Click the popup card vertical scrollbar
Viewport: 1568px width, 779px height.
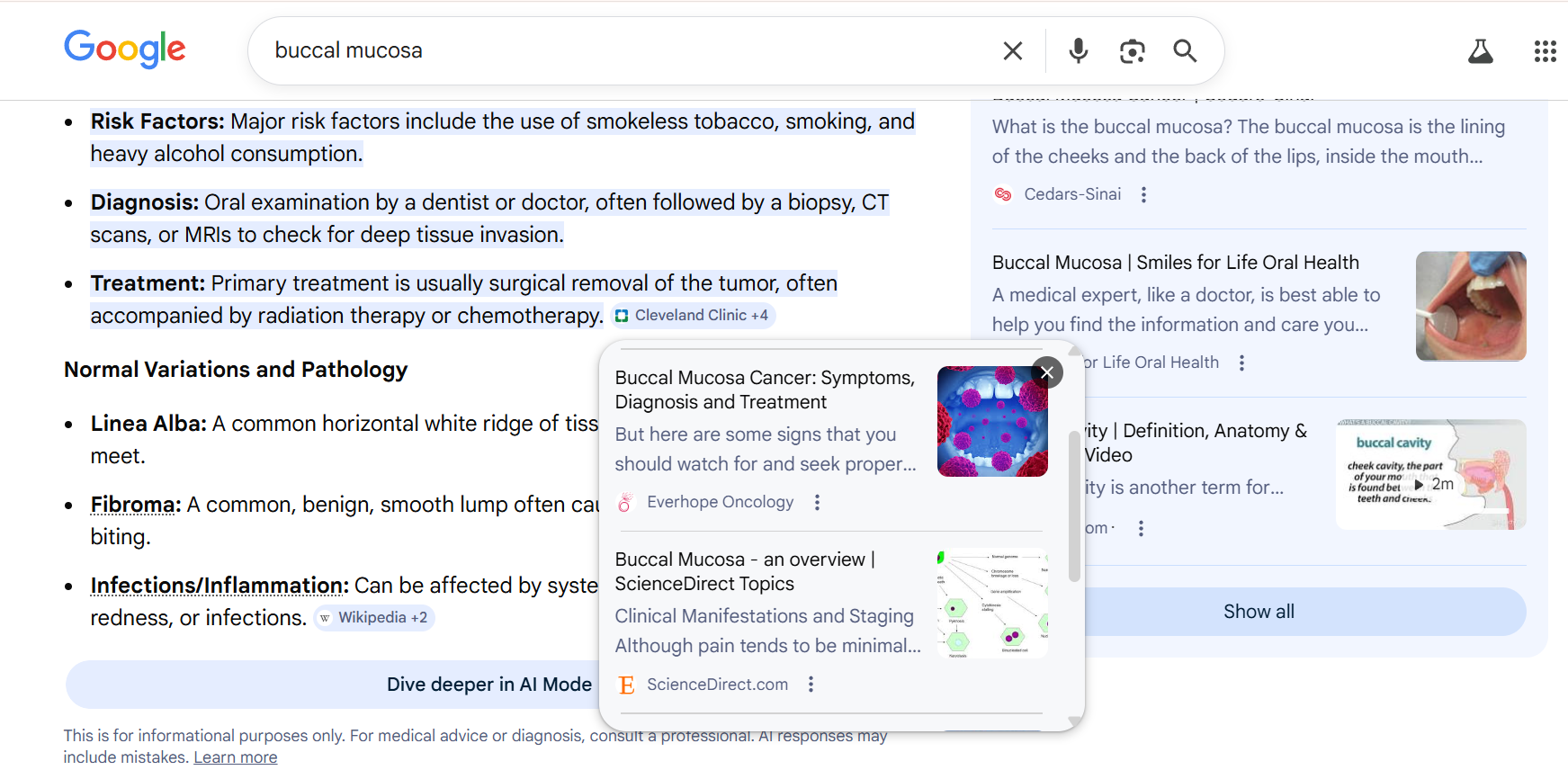point(1073,506)
